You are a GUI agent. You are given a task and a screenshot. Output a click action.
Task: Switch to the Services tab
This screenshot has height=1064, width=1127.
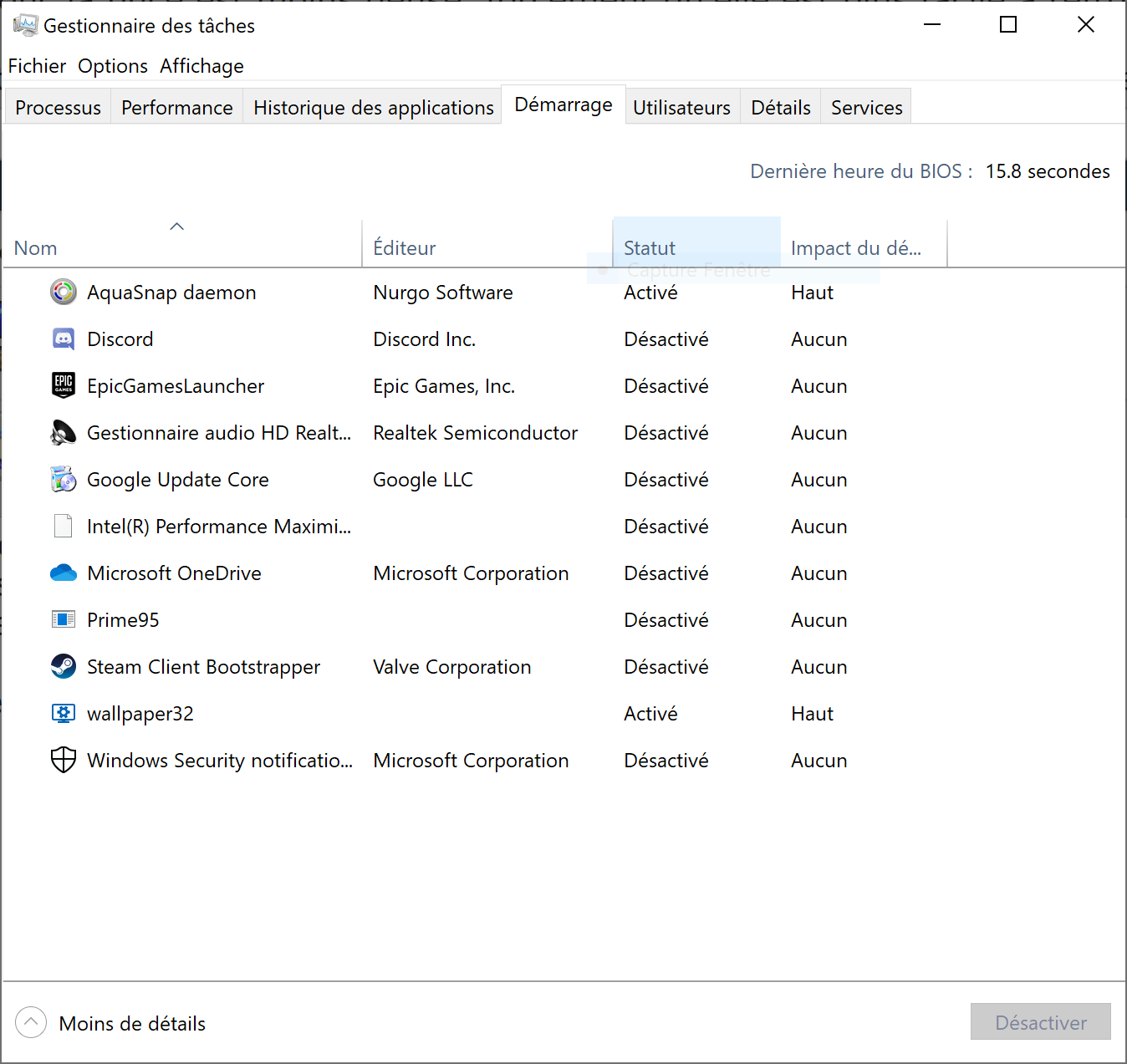[x=867, y=107]
